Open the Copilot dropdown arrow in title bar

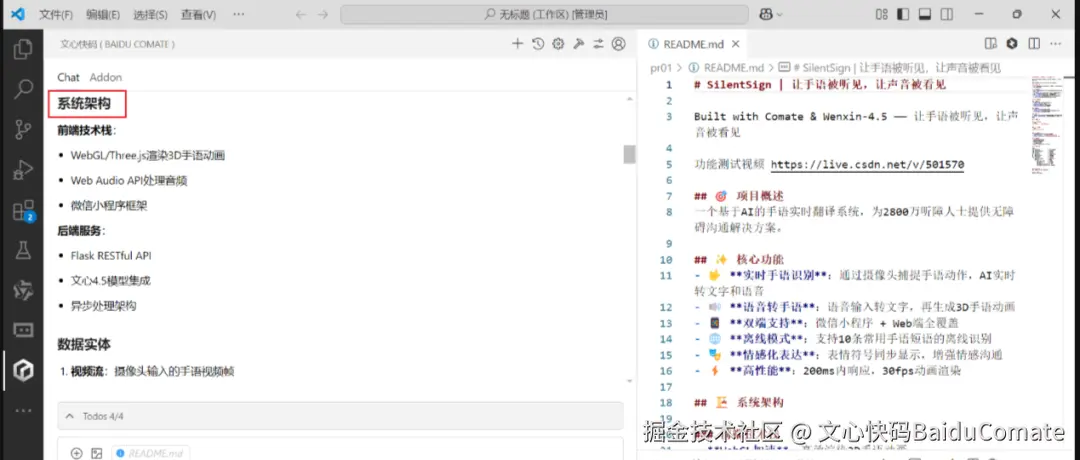click(x=780, y=15)
